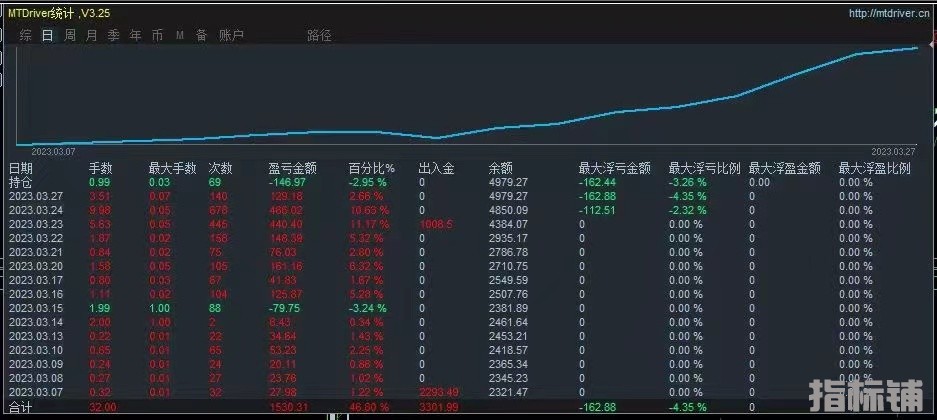Select the 2023.03.14 date row
This screenshot has width=937, height=420.
click(x=36, y=323)
